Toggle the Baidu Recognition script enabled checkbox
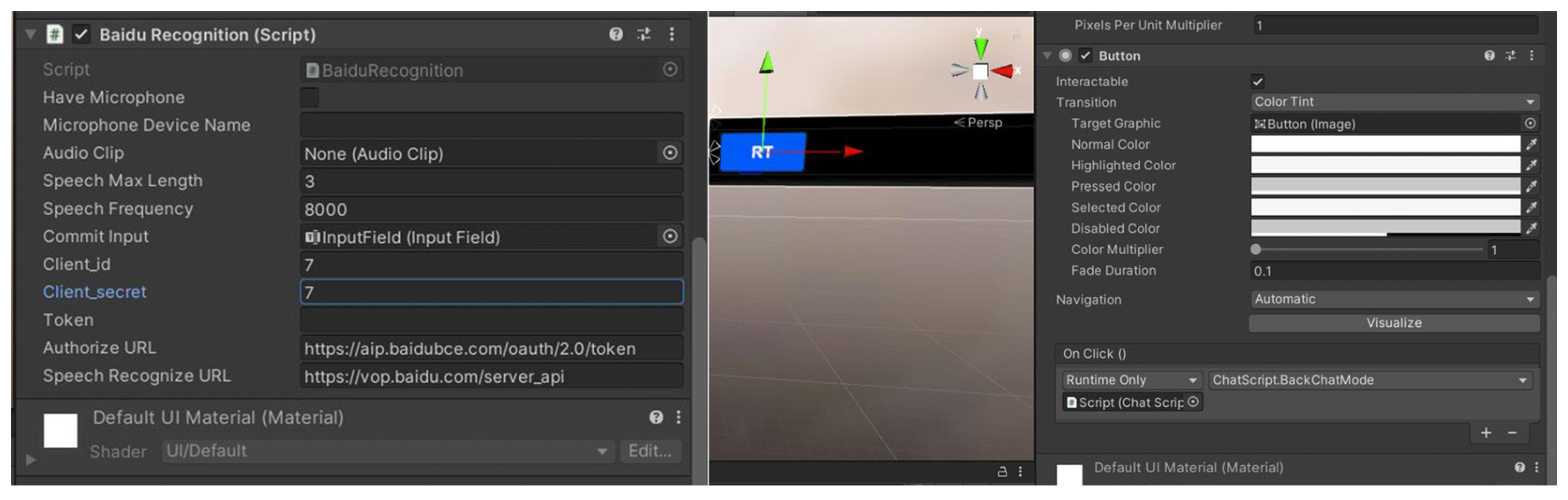1568x500 pixels. tap(81, 34)
